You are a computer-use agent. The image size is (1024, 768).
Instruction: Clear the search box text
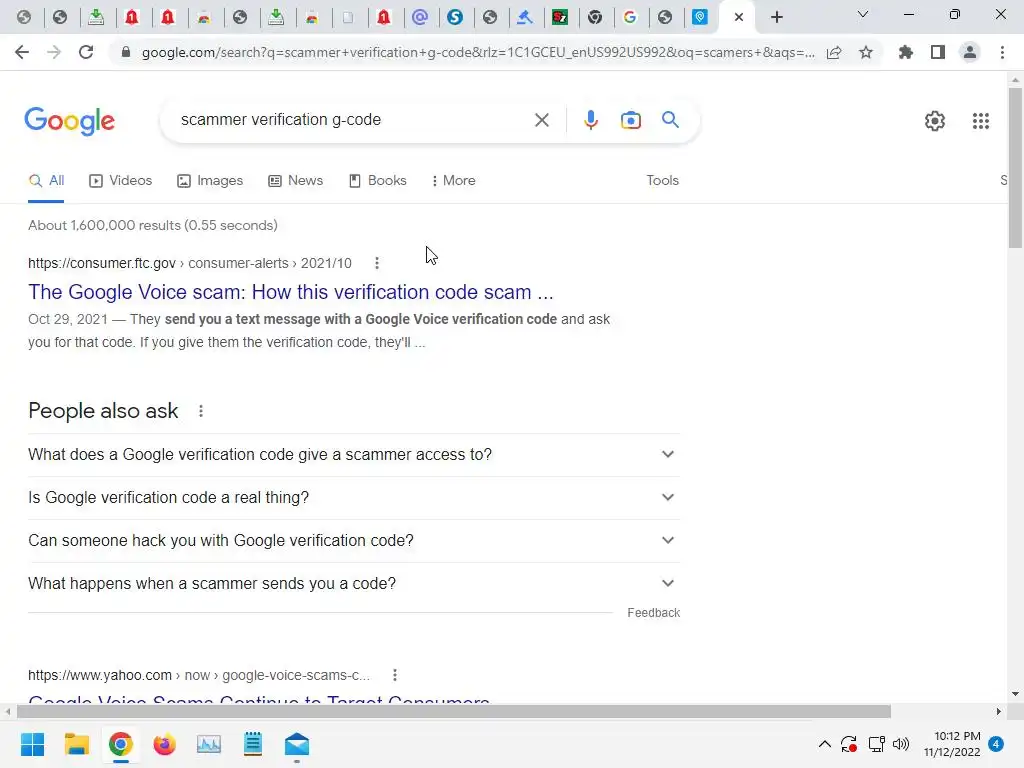click(541, 120)
